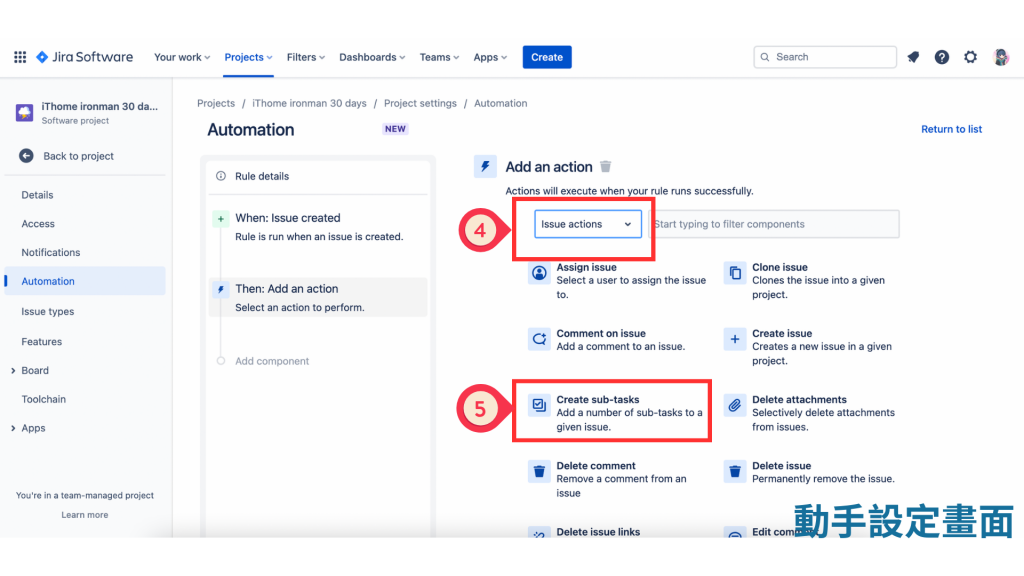Open the app switcher grid icon

pyautogui.click(x=20, y=57)
